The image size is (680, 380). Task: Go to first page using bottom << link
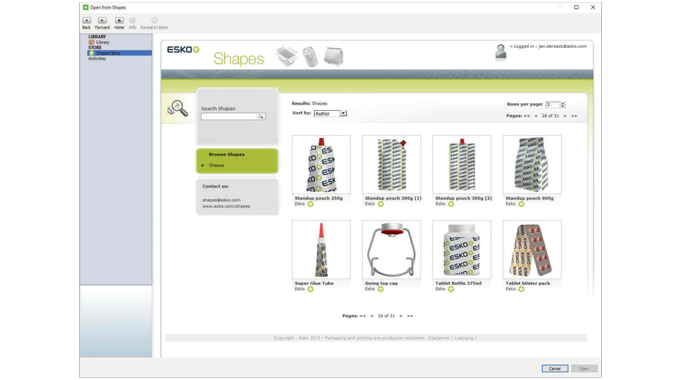363,316
